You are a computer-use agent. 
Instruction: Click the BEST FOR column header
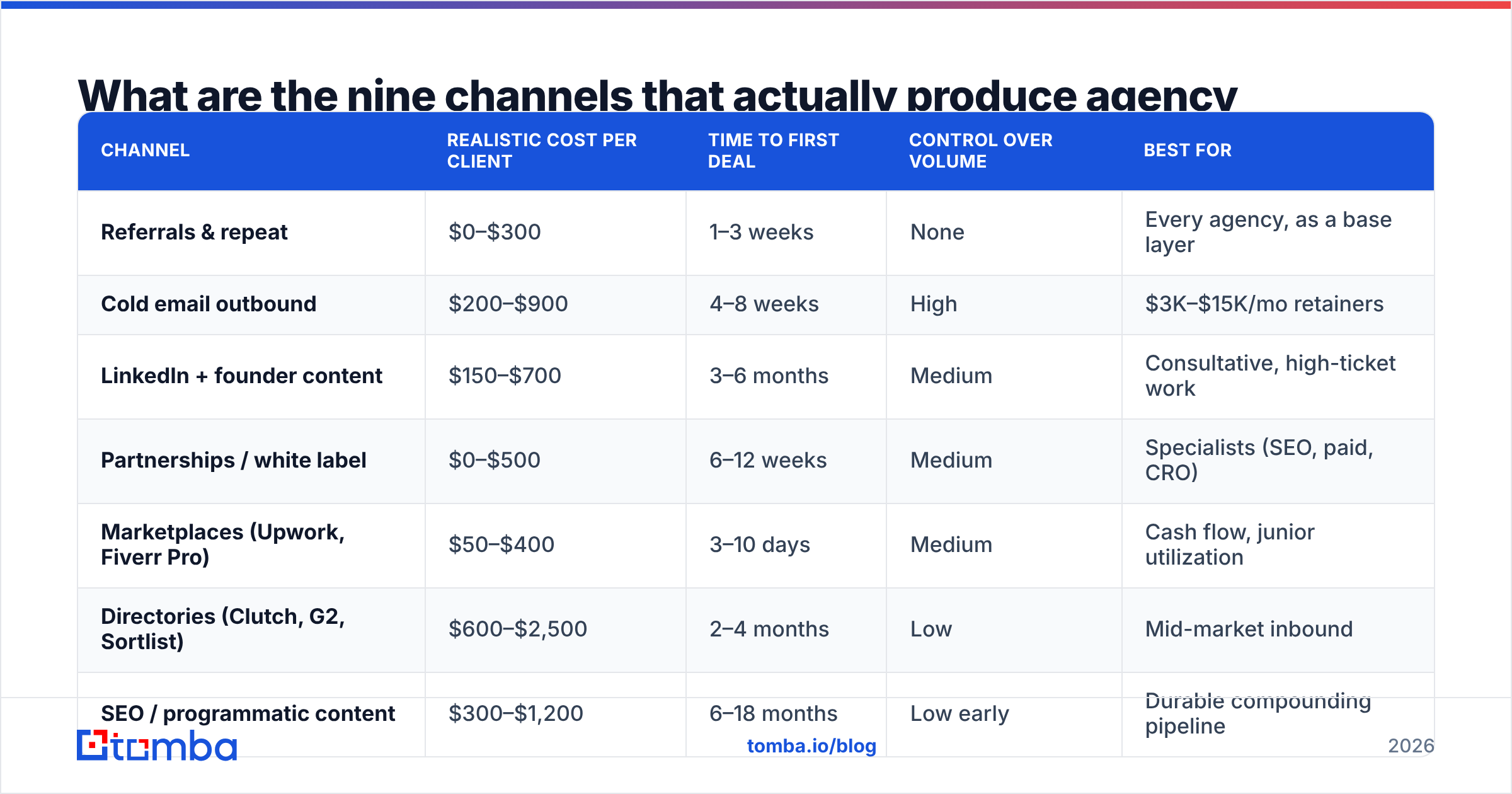click(x=1188, y=150)
